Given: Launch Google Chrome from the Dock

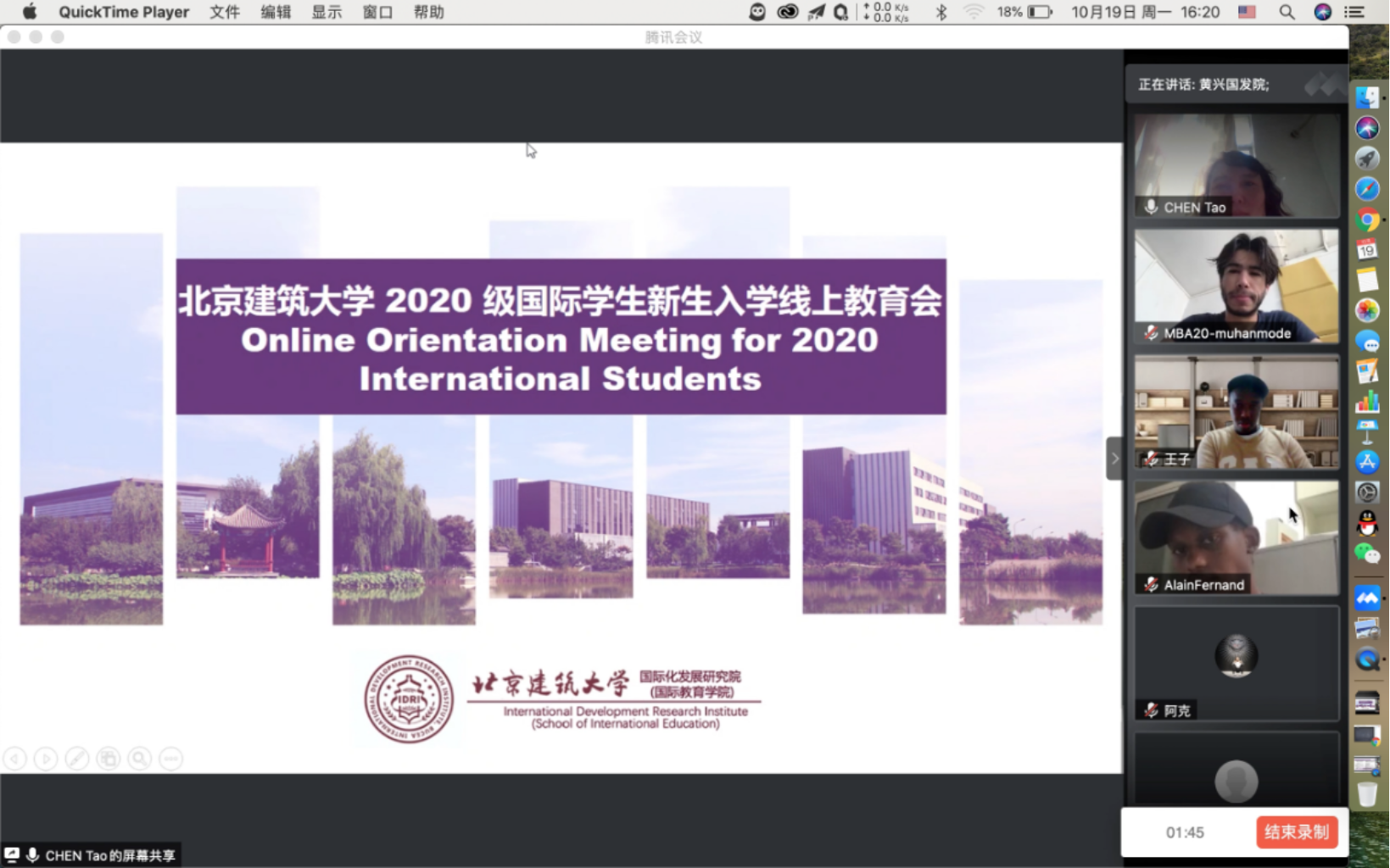Looking at the screenshot, I should point(1367,220).
